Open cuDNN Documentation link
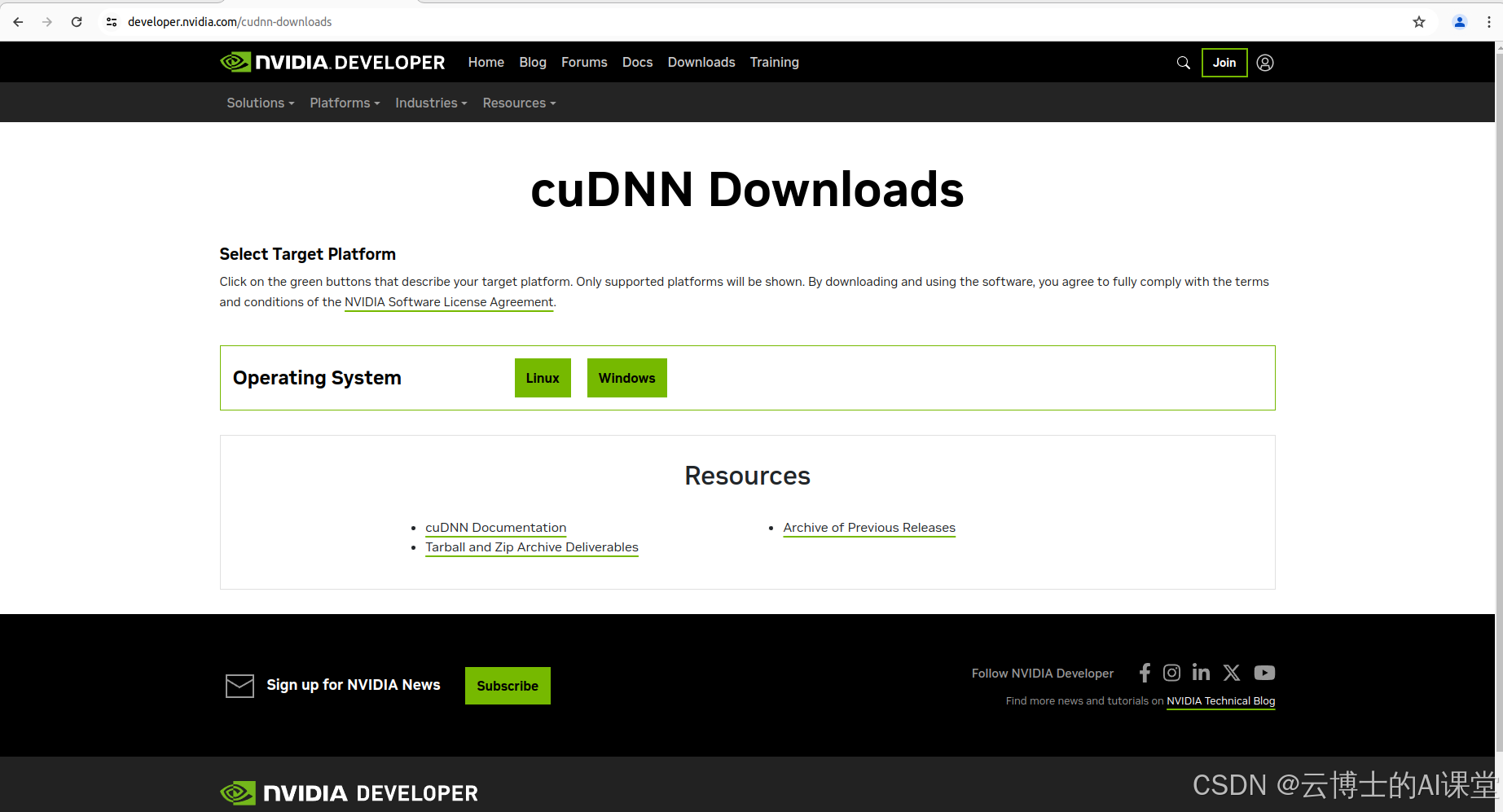The height and width of the screenshot is (812, 1503). (495, 528)
